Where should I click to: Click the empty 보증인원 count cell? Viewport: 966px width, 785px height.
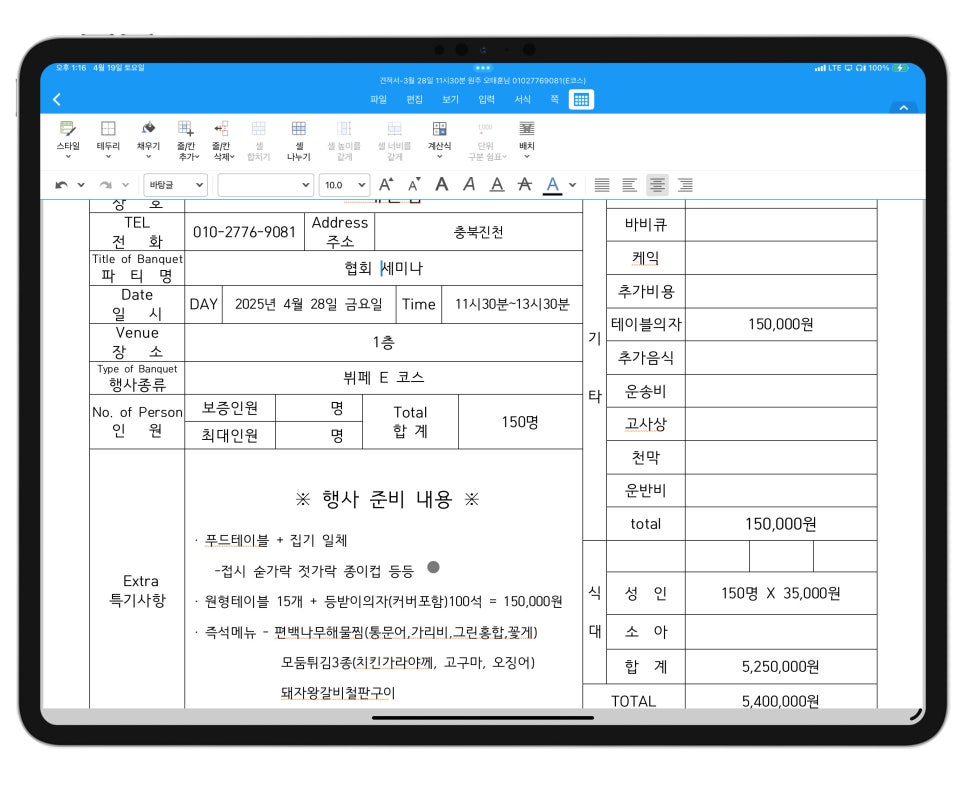coord(319,408)
